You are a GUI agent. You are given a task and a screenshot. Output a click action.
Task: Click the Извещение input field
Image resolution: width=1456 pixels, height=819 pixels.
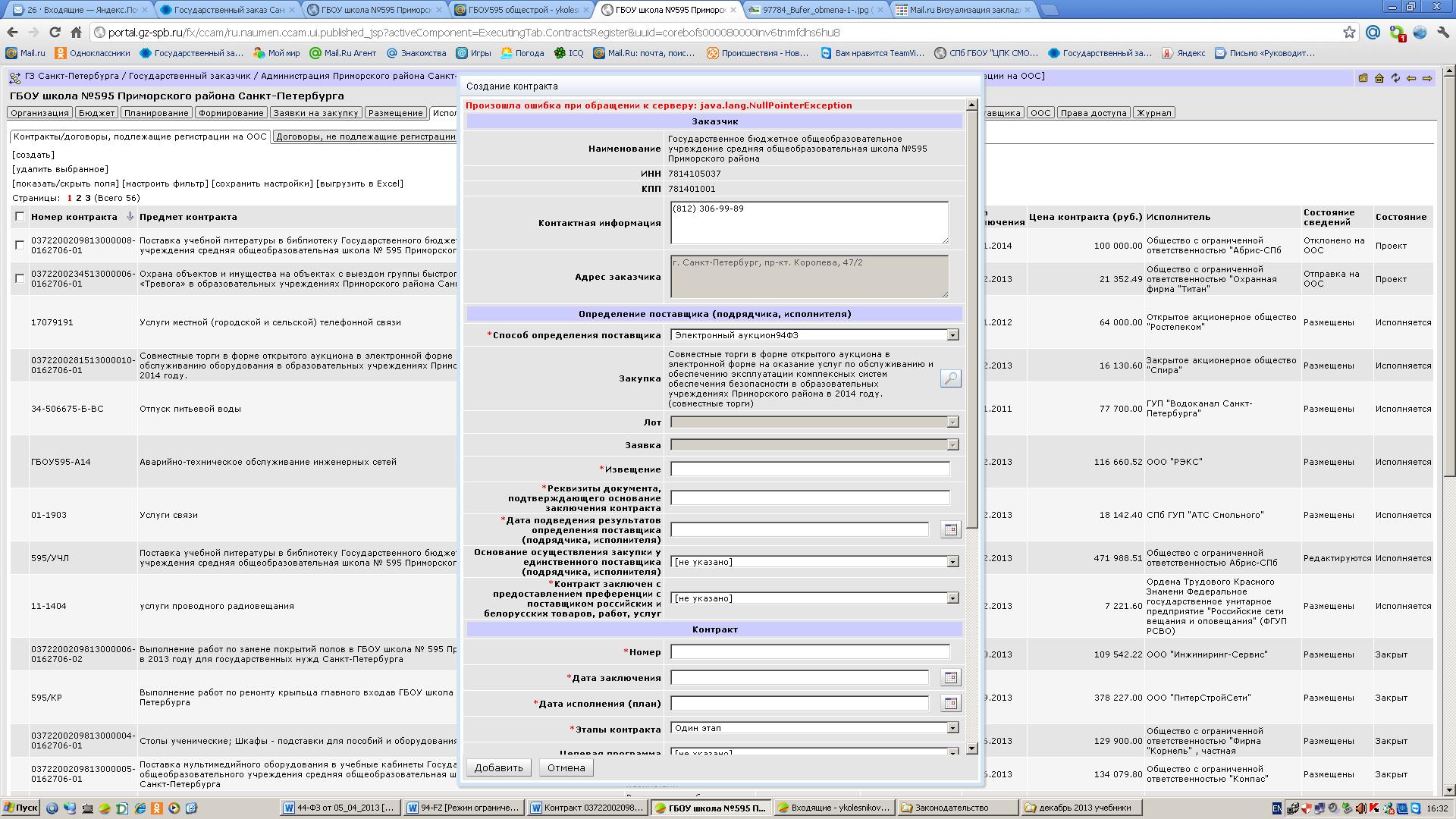(809, 469)
